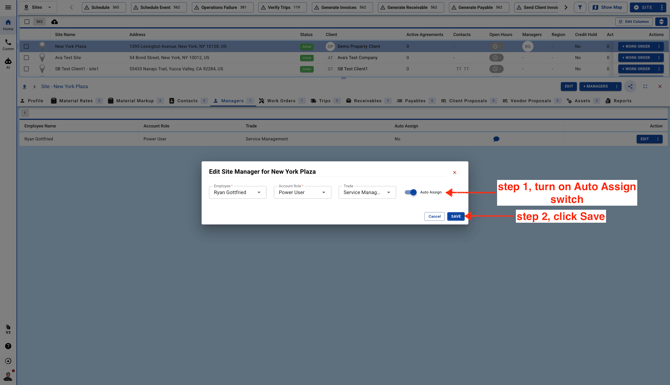Check the select-all sites checkbox
The height and width of the screenshot is (385, 670).
[x=26, y=22]
